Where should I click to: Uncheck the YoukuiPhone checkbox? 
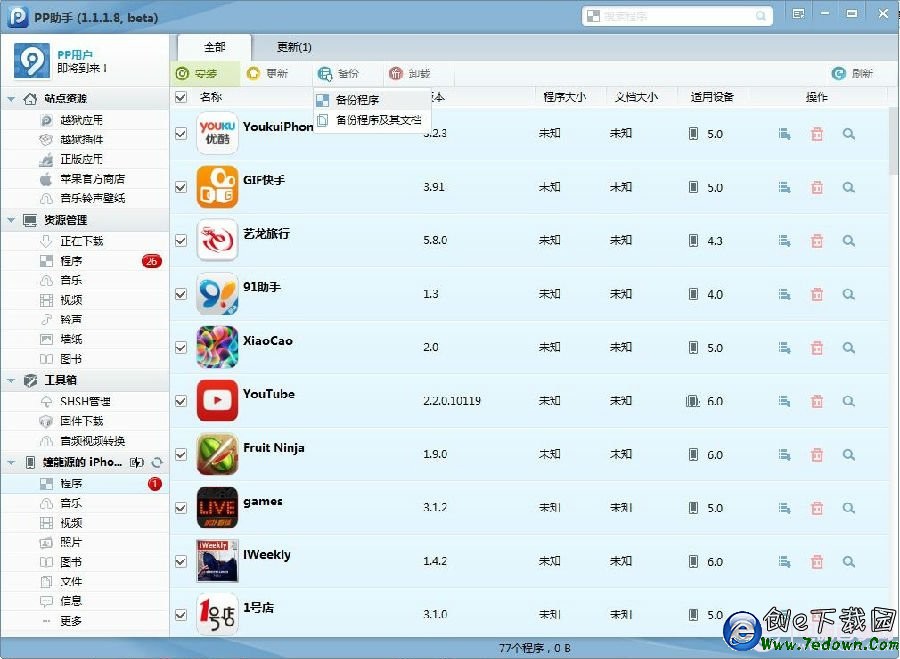181,133
